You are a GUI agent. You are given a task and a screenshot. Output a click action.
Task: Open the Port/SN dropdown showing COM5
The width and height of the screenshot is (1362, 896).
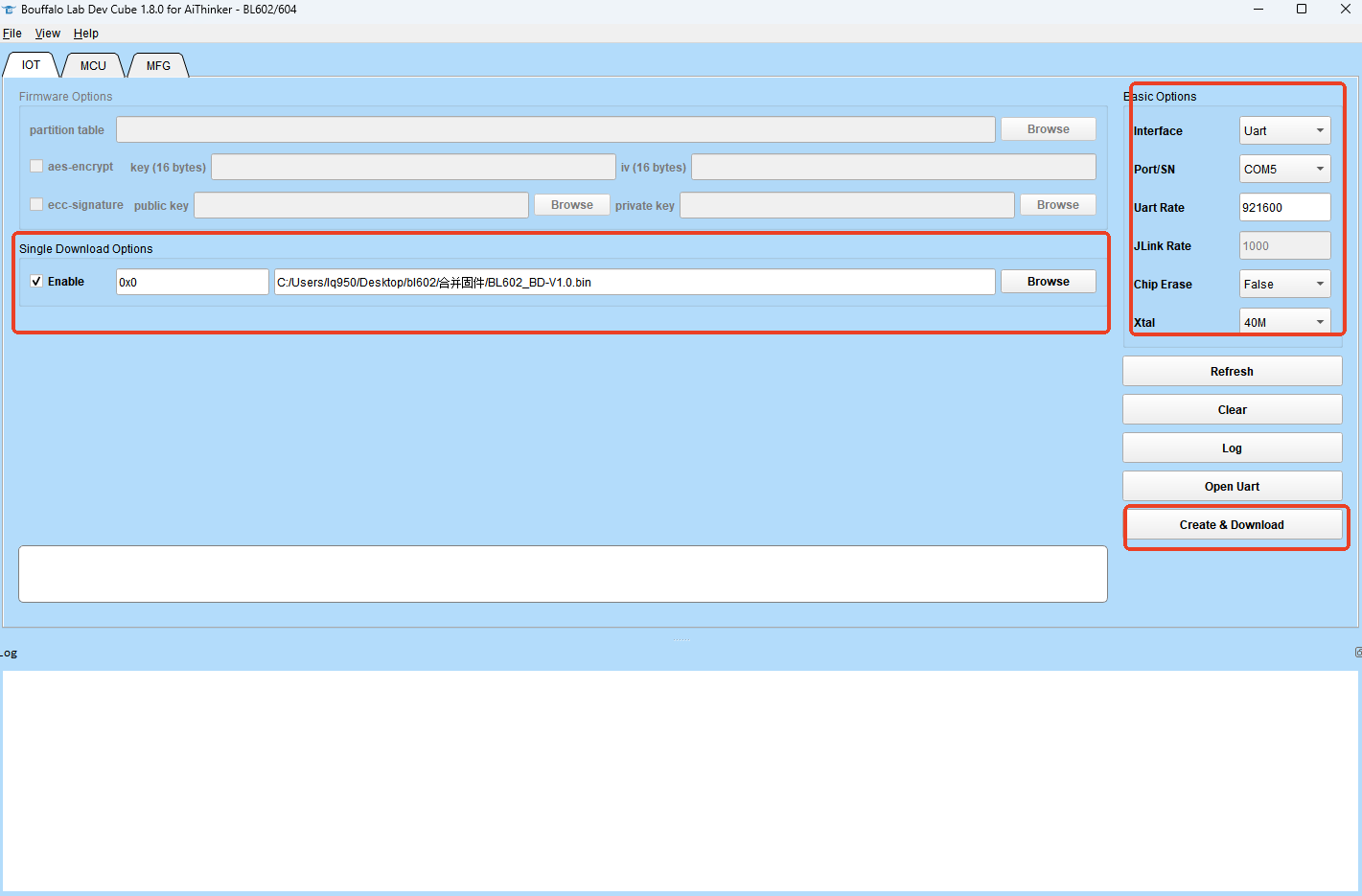coord(1284,170)
